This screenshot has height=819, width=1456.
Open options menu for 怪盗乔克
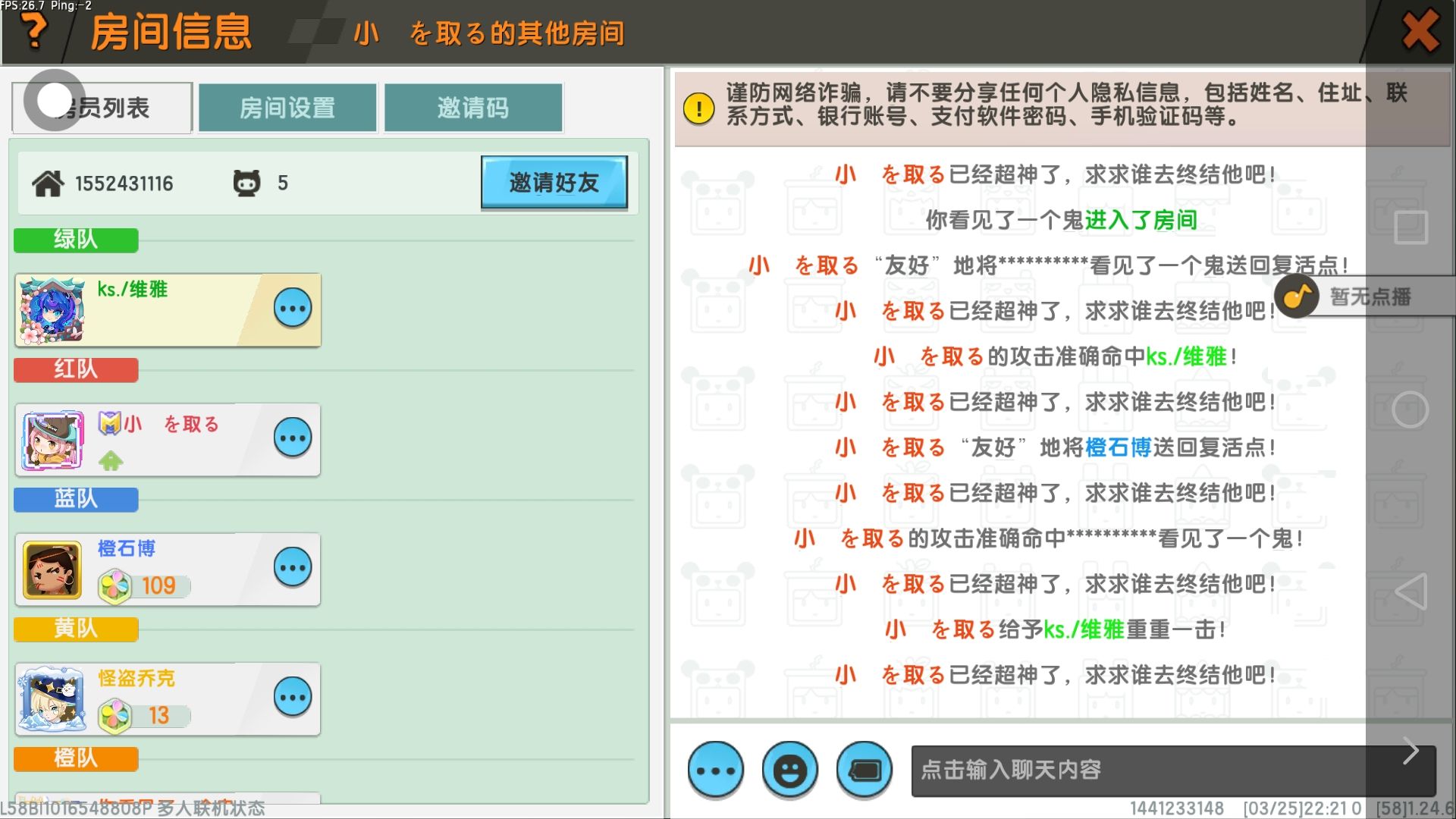[x=293, y=698]
